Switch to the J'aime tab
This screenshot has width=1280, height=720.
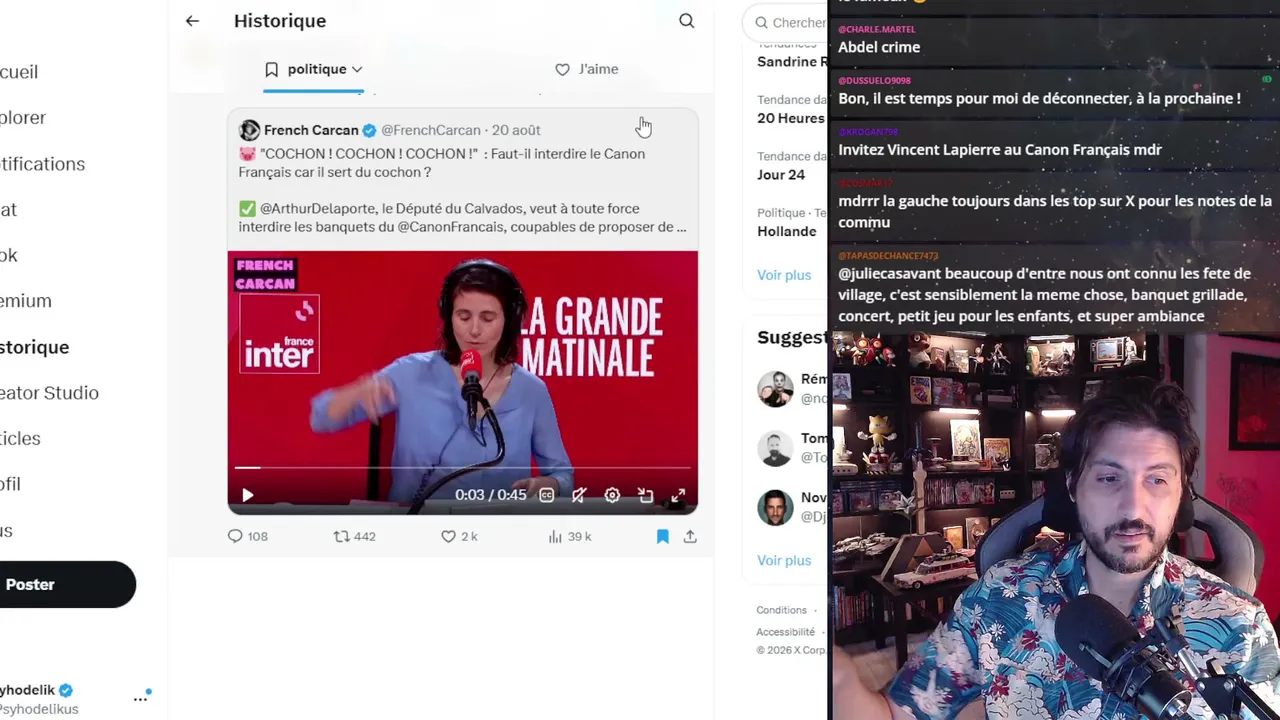coord(587,69)
